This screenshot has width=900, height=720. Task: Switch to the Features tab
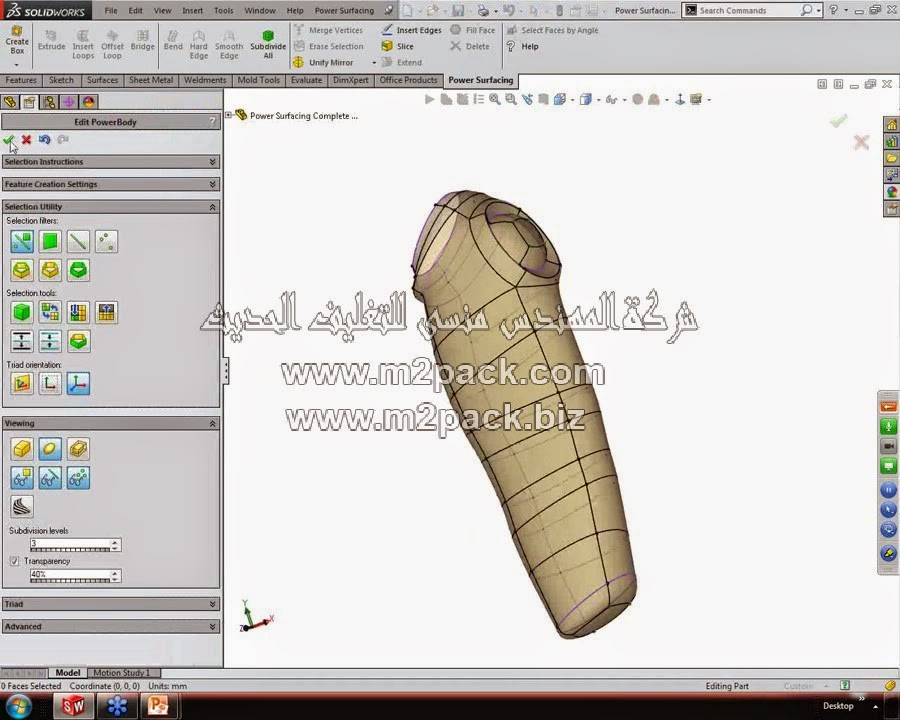click(21, 80)
